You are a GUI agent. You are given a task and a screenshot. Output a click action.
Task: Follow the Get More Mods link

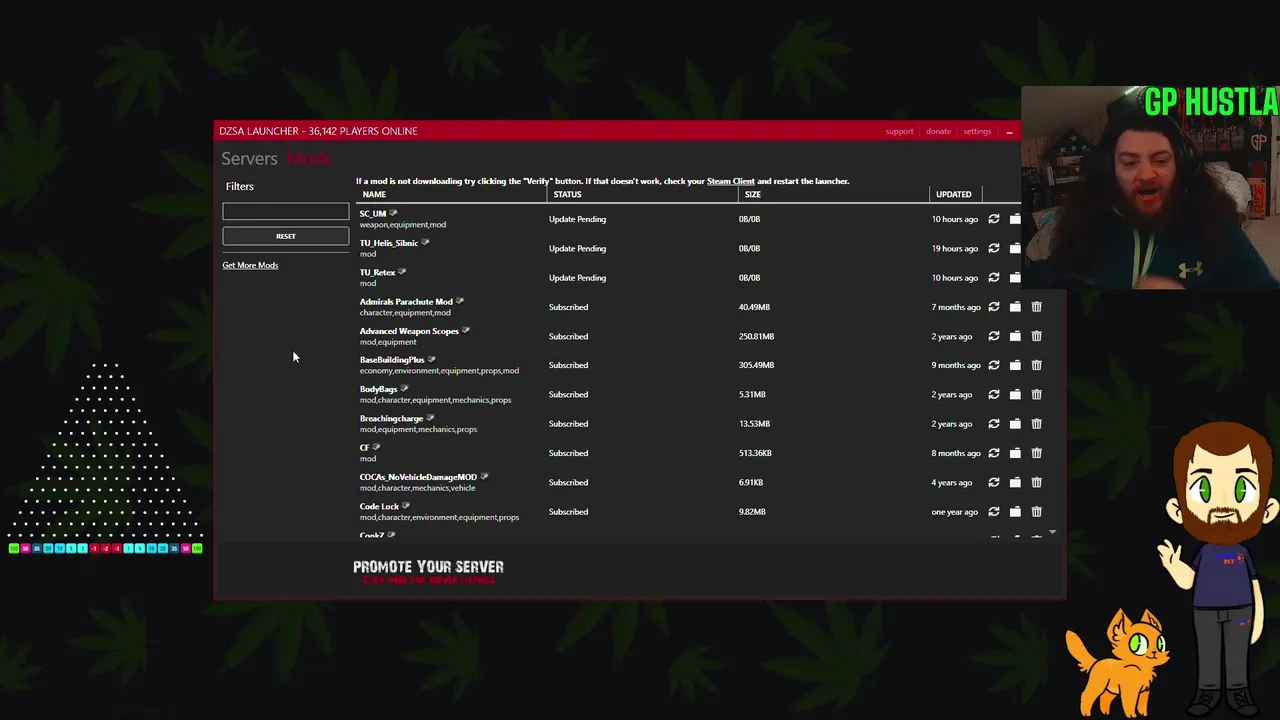tap(250, 265)
